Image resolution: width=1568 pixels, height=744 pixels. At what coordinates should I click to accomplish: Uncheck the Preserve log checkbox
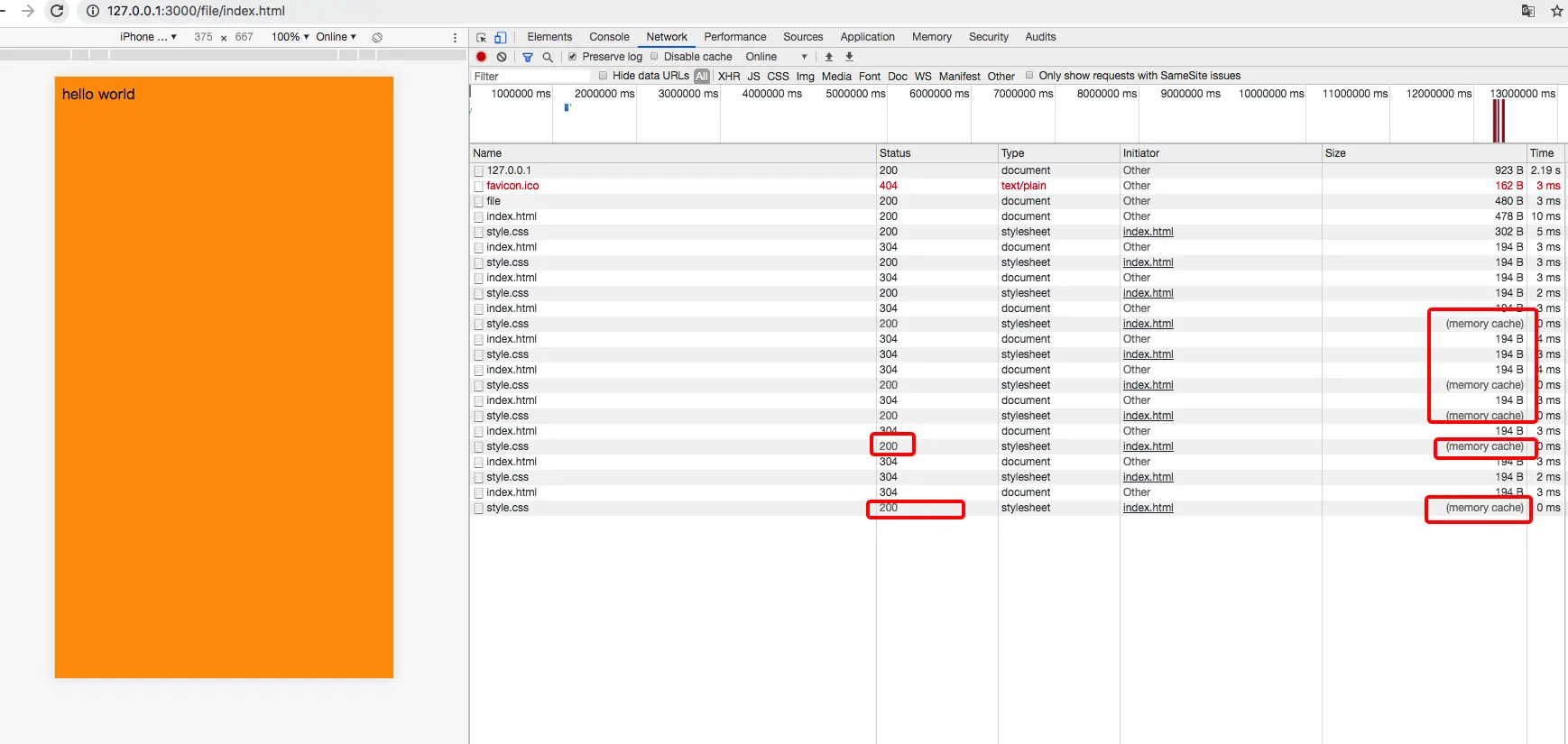point(572,57)
